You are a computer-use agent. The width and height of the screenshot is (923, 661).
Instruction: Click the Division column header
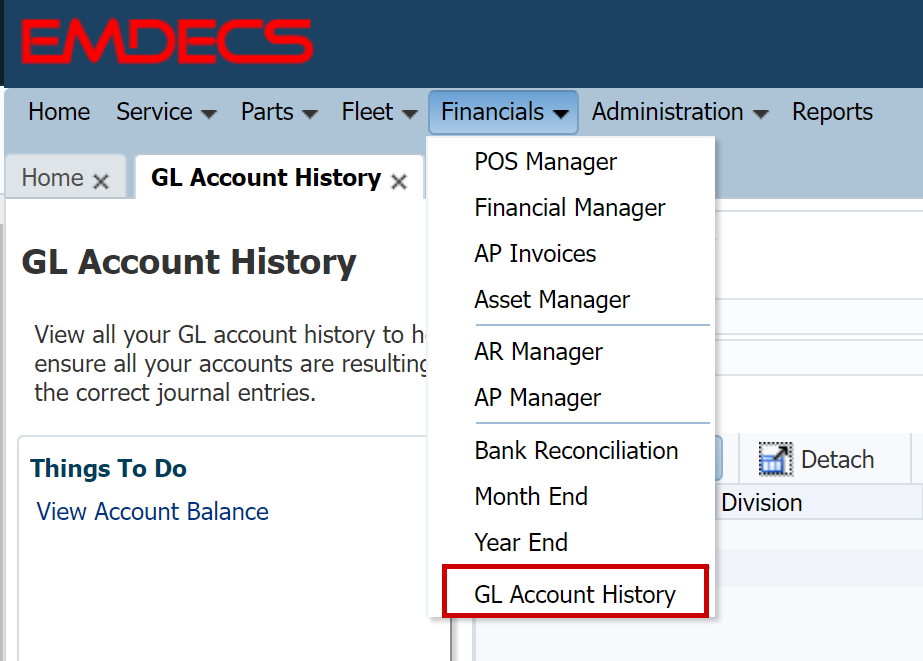(761, 503)
